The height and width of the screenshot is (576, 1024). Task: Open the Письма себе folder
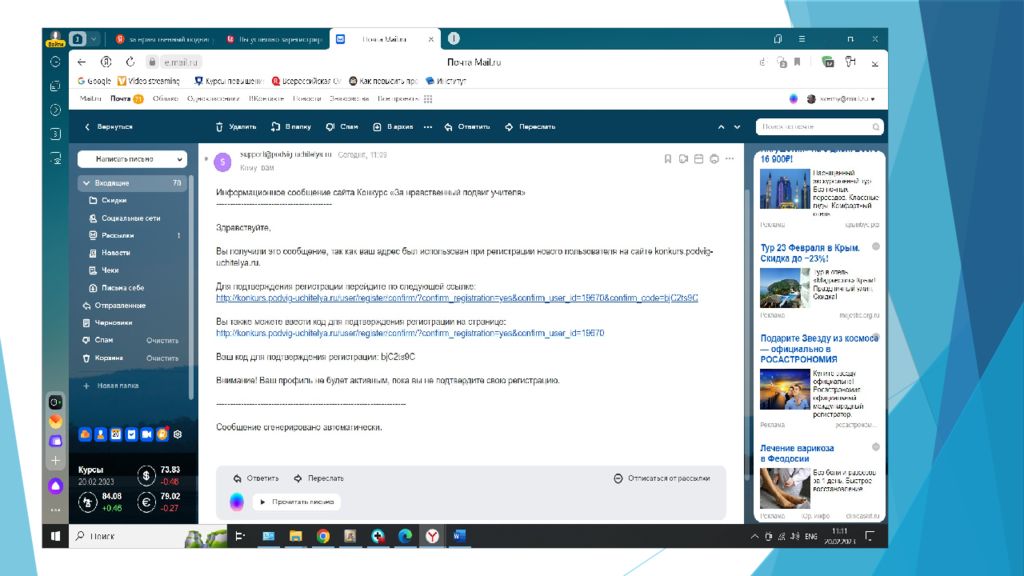tap(123, 288)
